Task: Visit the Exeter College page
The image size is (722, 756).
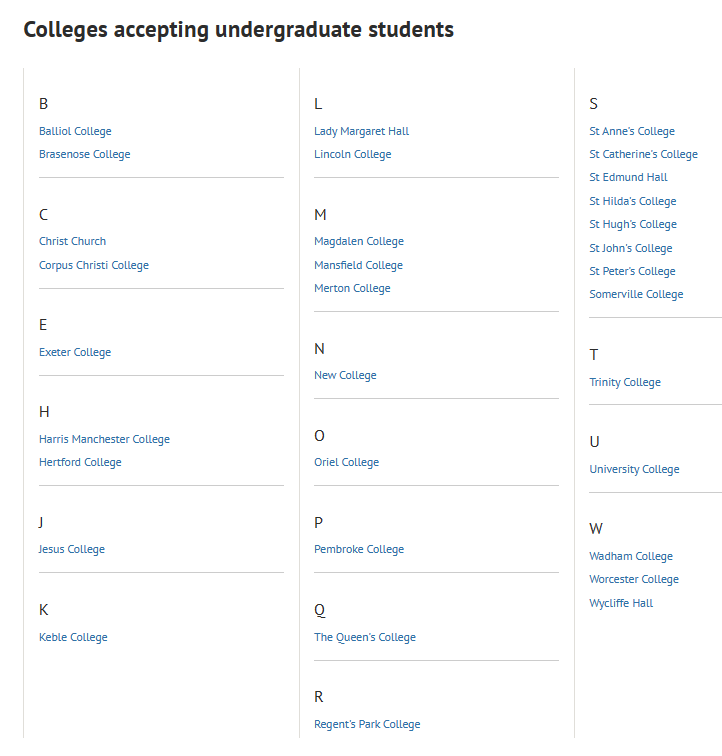Action: 75,352
